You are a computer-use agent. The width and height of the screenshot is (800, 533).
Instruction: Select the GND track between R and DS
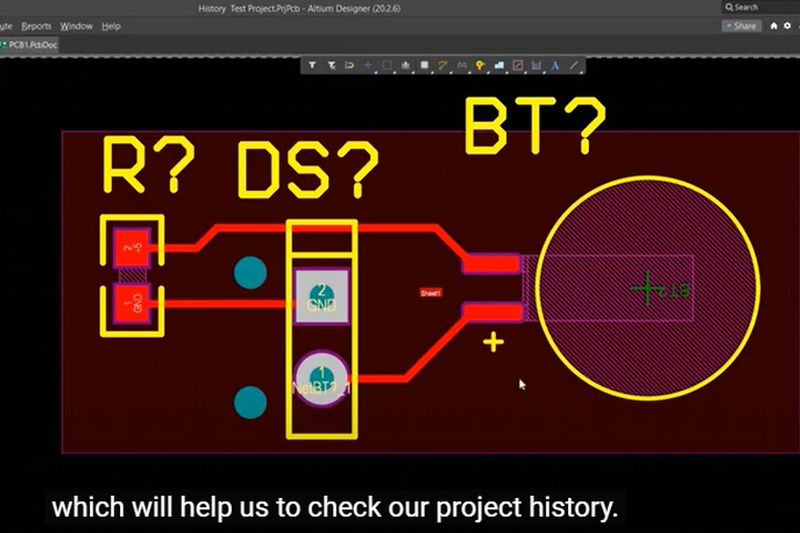click(x=223, y=304)
